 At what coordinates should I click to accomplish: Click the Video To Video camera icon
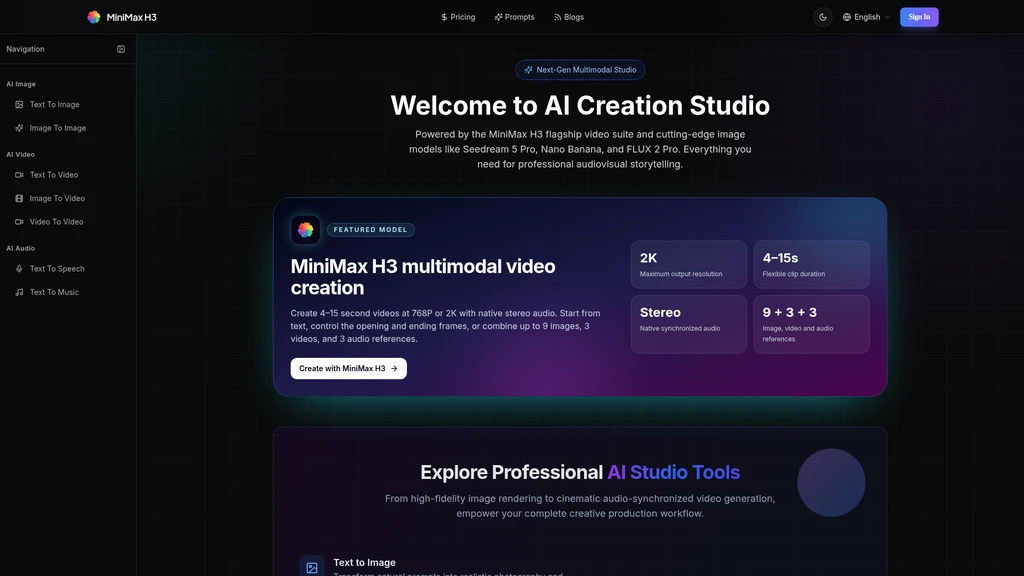[x=19, y=222]
